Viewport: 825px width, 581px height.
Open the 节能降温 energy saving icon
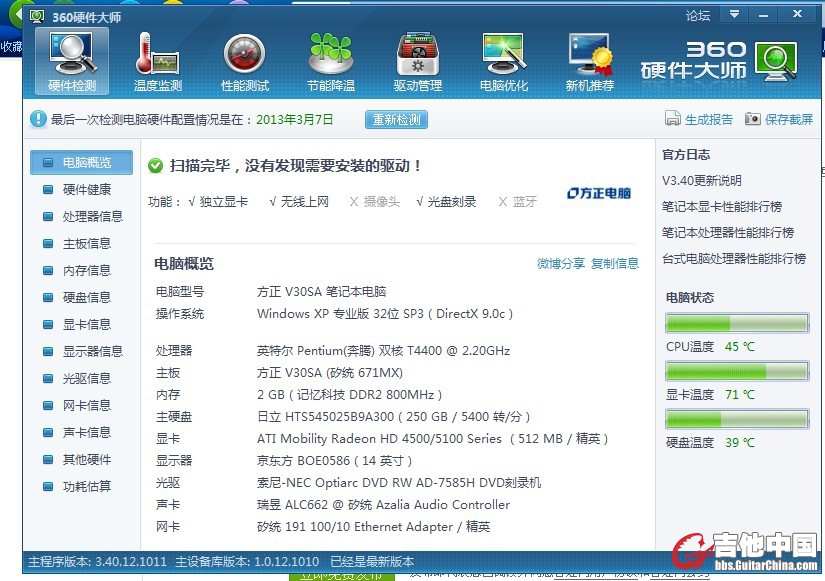[331, 54]
